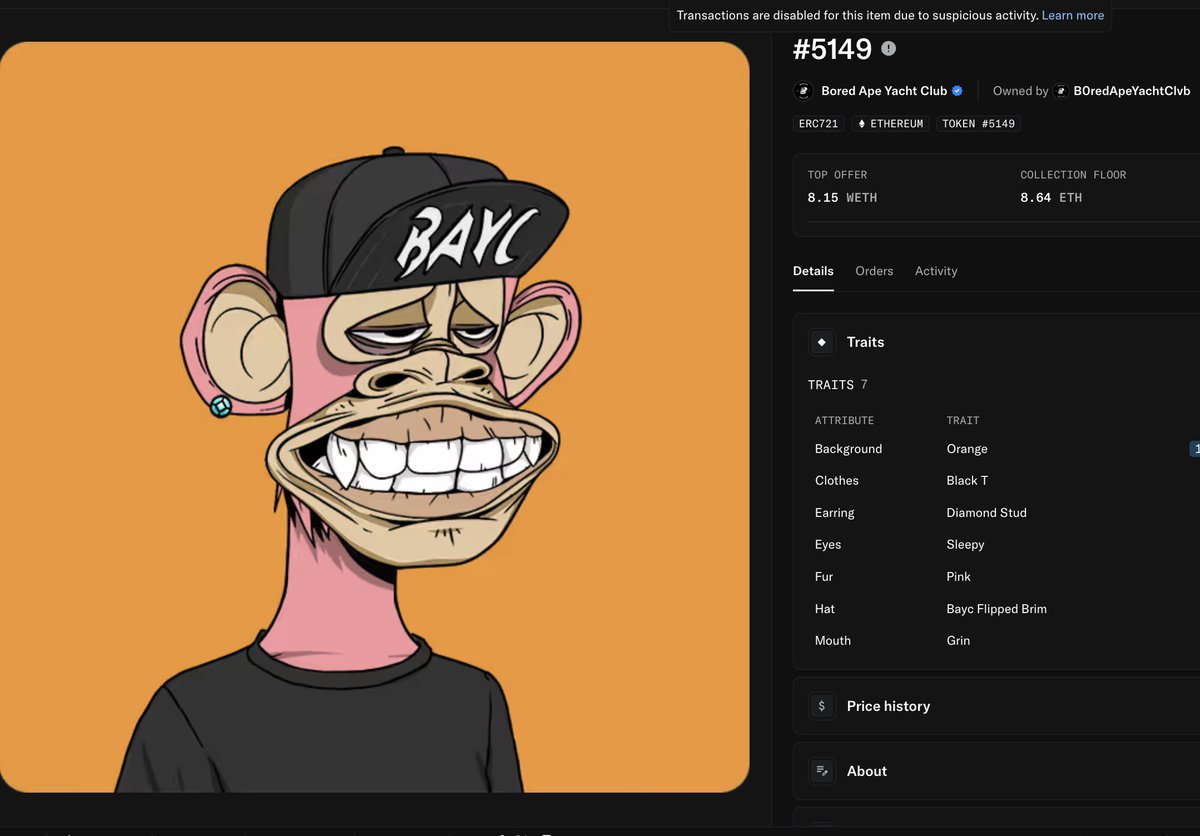Click the dollar Price history icon

pyautogui.click(x=822, y=706)
